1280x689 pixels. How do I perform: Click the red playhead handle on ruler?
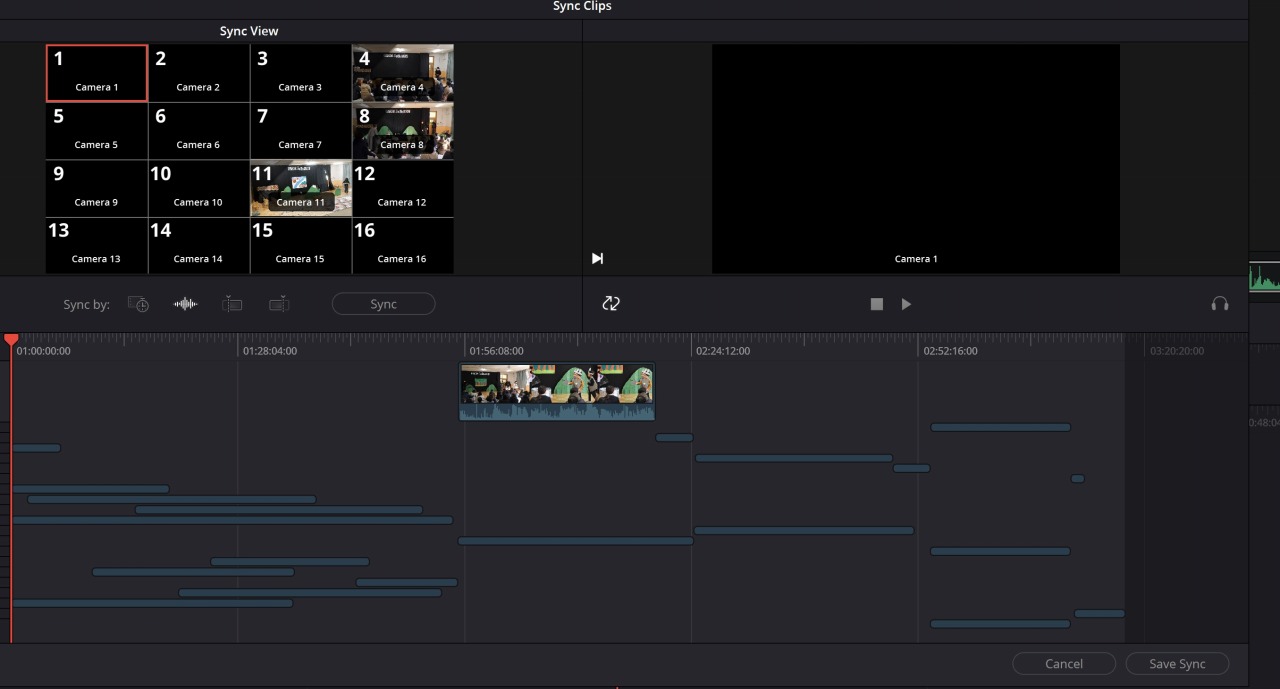click(x=11, y=341)
